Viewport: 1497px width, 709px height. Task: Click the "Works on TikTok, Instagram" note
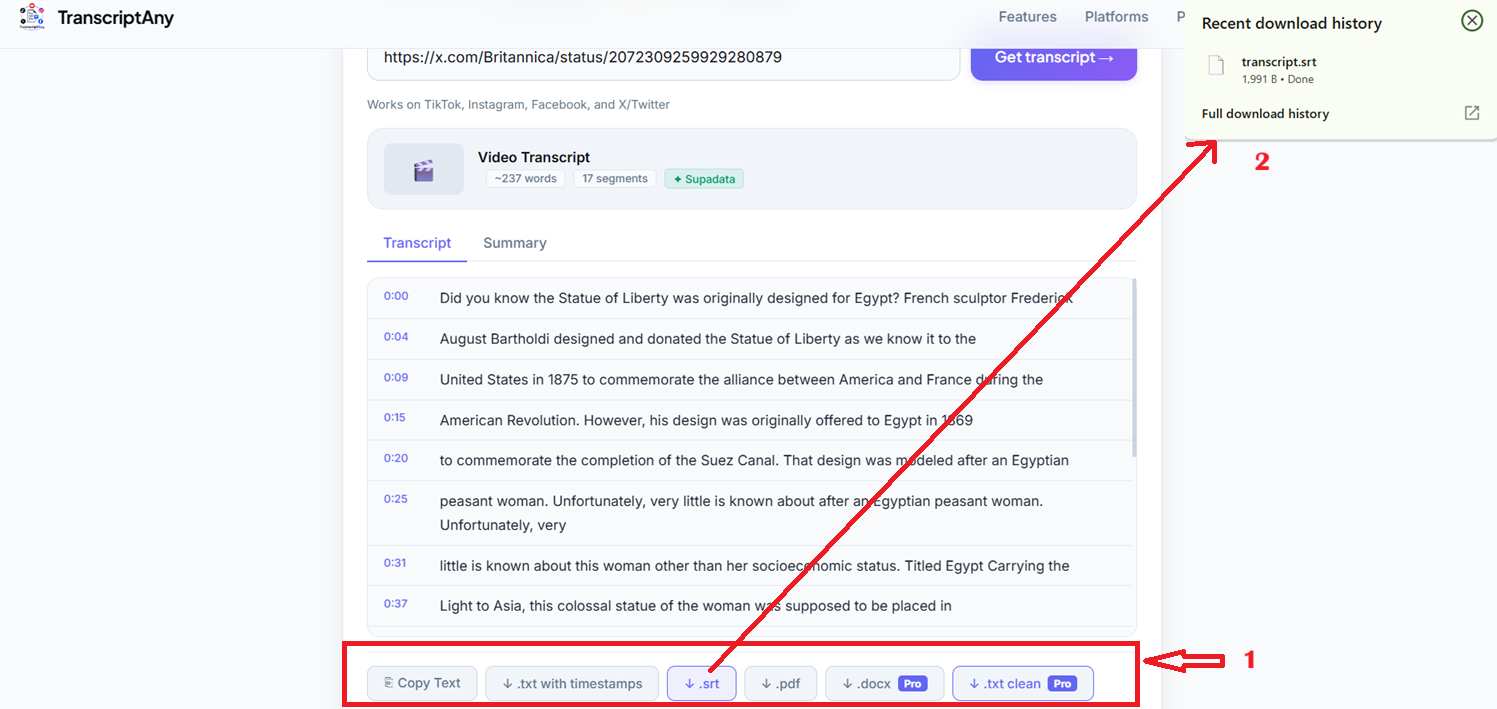click(518, 105)
